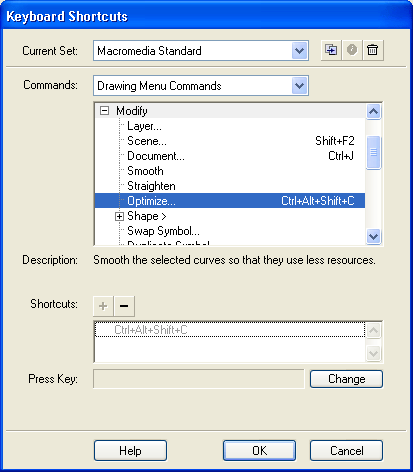
Task: Select the Layer... command
Action: pyautogui.click(x=144, y=126)
